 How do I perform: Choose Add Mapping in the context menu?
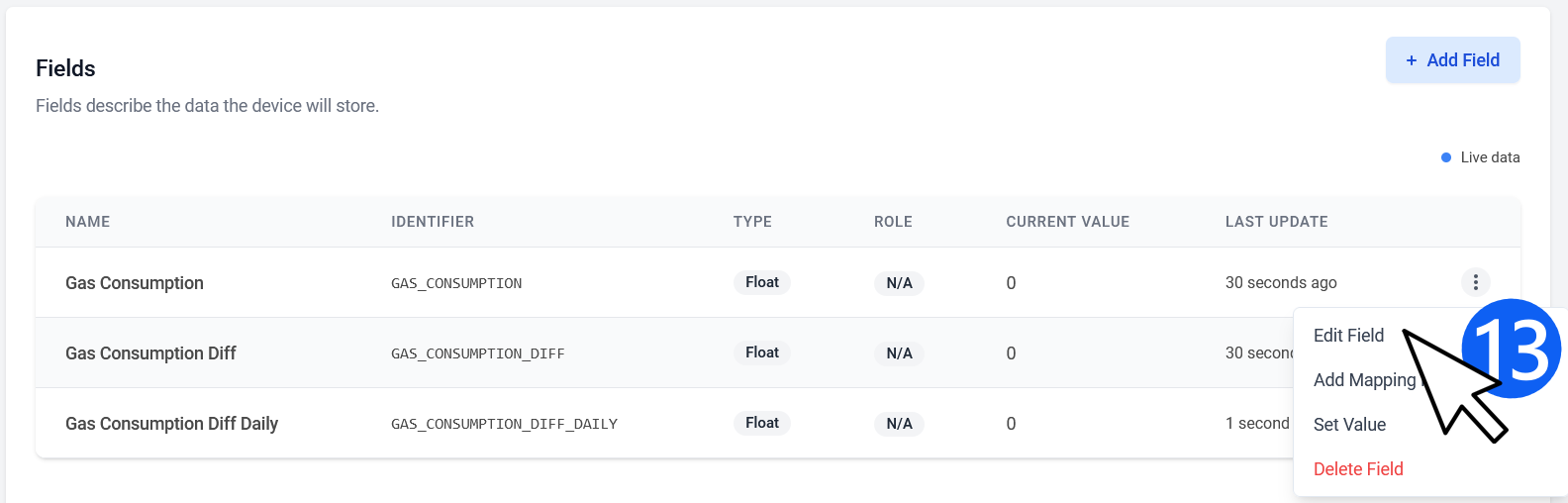point(1364,380)
